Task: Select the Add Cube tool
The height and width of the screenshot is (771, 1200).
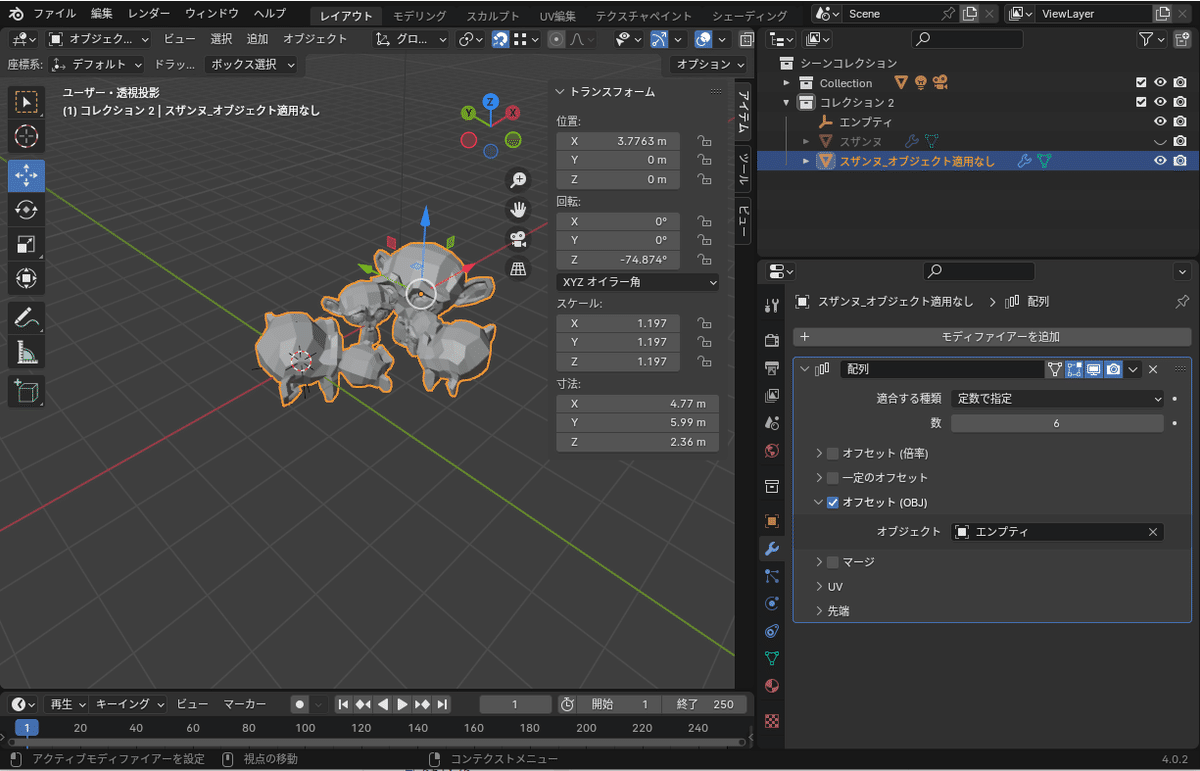Action: 26,390
